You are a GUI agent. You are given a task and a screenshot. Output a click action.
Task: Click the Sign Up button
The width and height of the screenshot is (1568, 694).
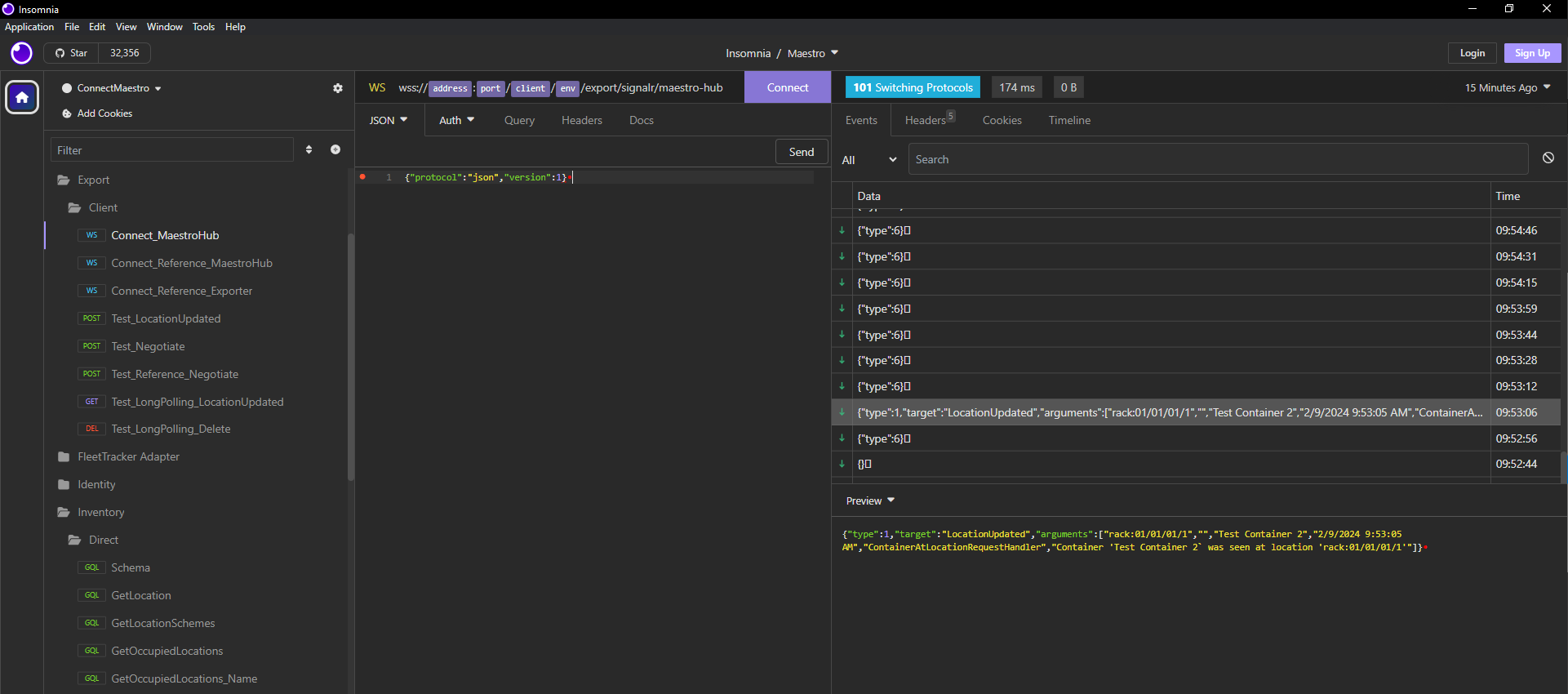[1532, 53]
